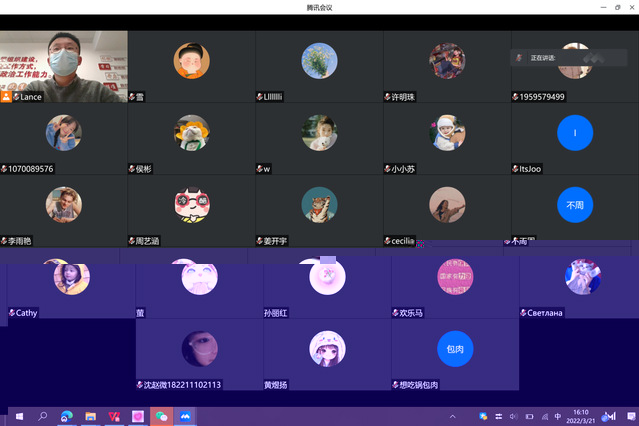This screenshot has height=426, width=639.
Task: Click the name label 1959579499
Action: tap(542, 97)
